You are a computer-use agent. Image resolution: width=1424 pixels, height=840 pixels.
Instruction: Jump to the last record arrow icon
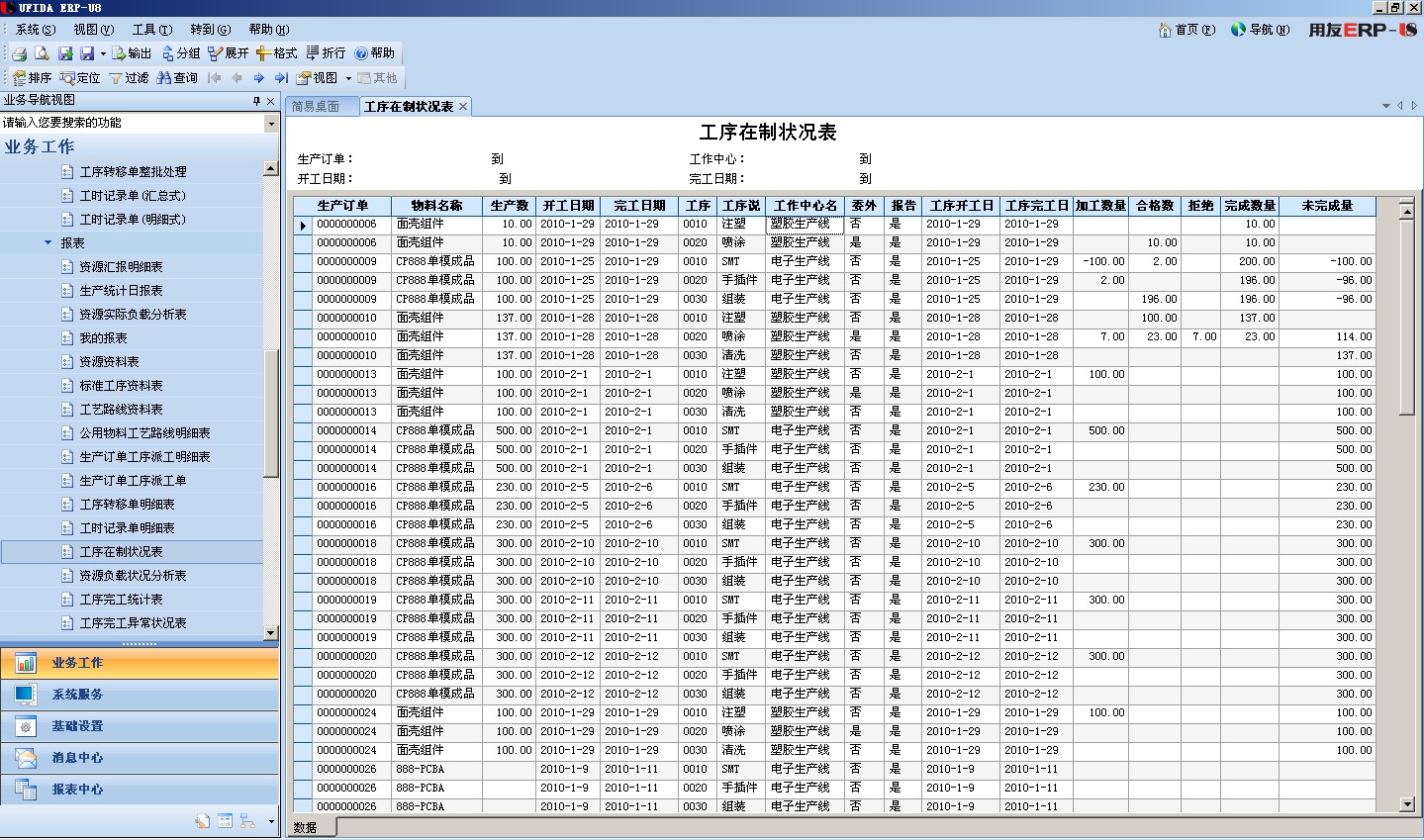tap(281, 78)
